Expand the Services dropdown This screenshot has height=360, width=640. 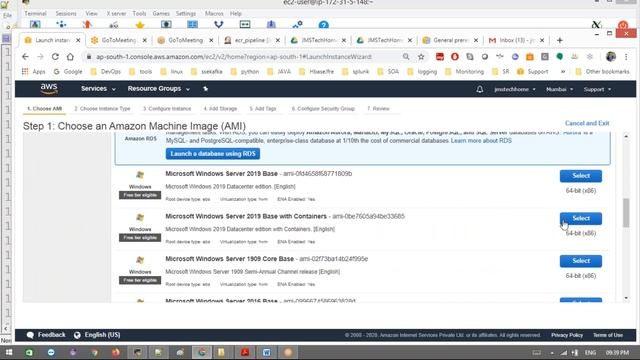pyautogui.click(x=98, y=89)
